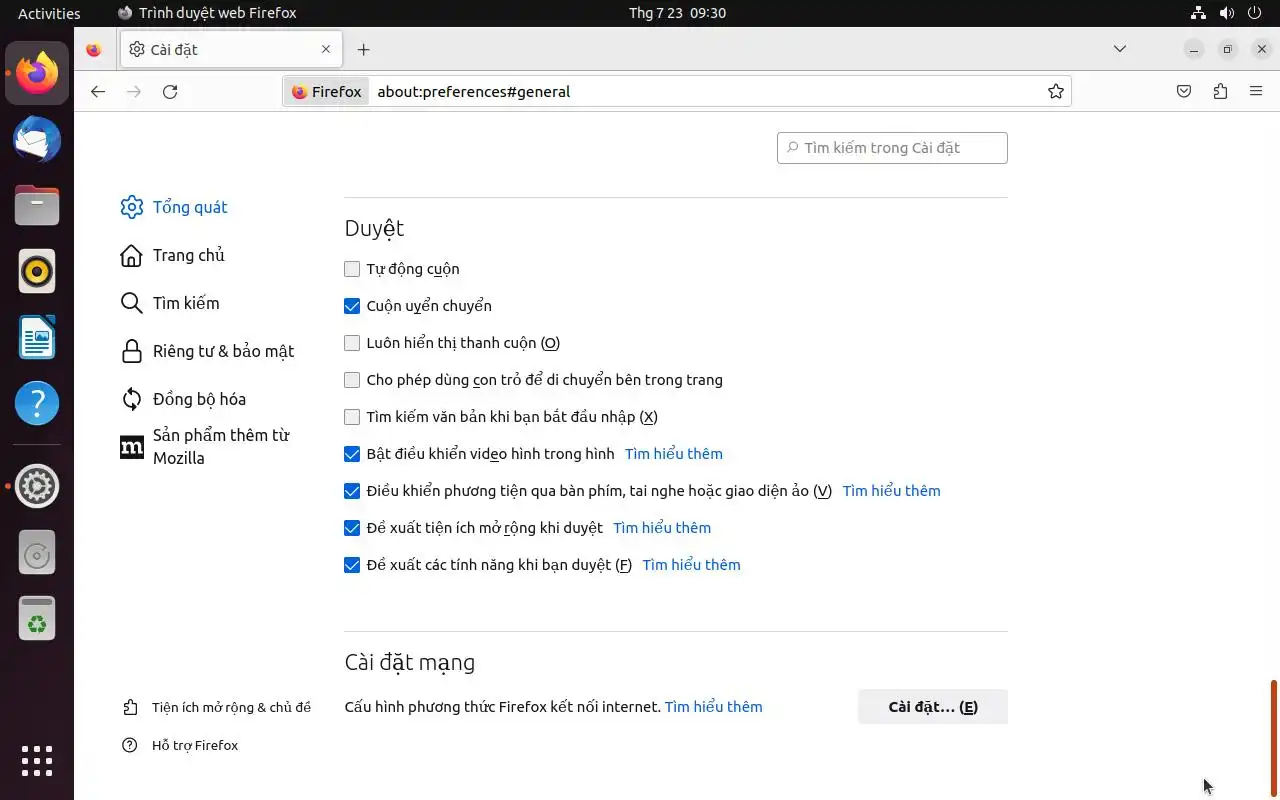Image resolution: width=1280 pixels, height=800 pixels.
Task: Open the Firefox hamburger menu
Action: (x=1256, y=92)
